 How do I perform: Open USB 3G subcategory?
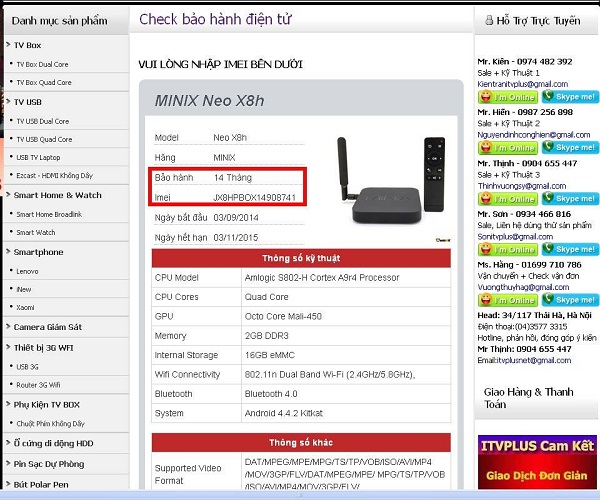click(x=27, y=367)
